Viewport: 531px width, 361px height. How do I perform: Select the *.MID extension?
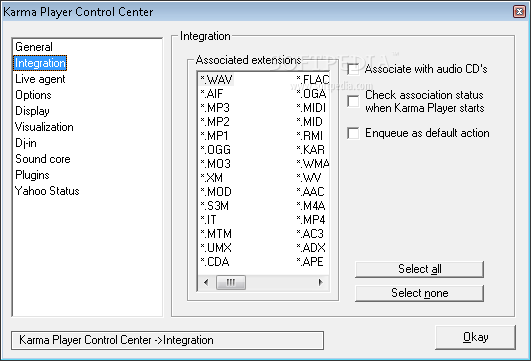[310, 122]
